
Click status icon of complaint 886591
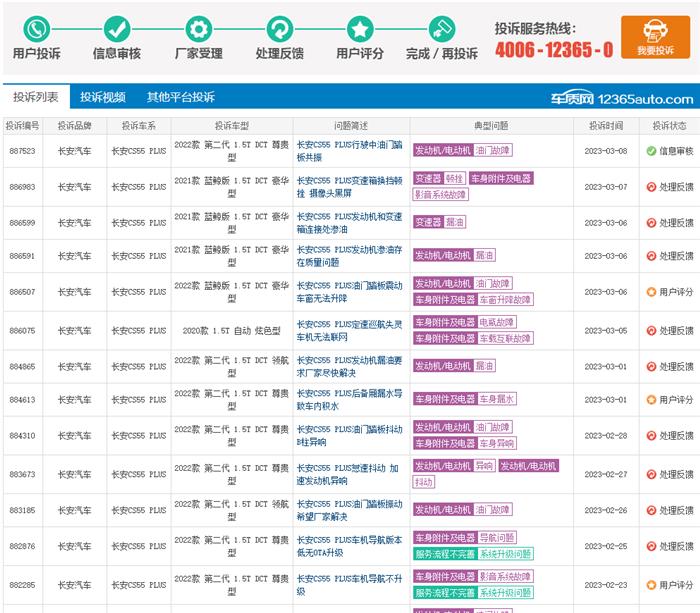(651, 256)
